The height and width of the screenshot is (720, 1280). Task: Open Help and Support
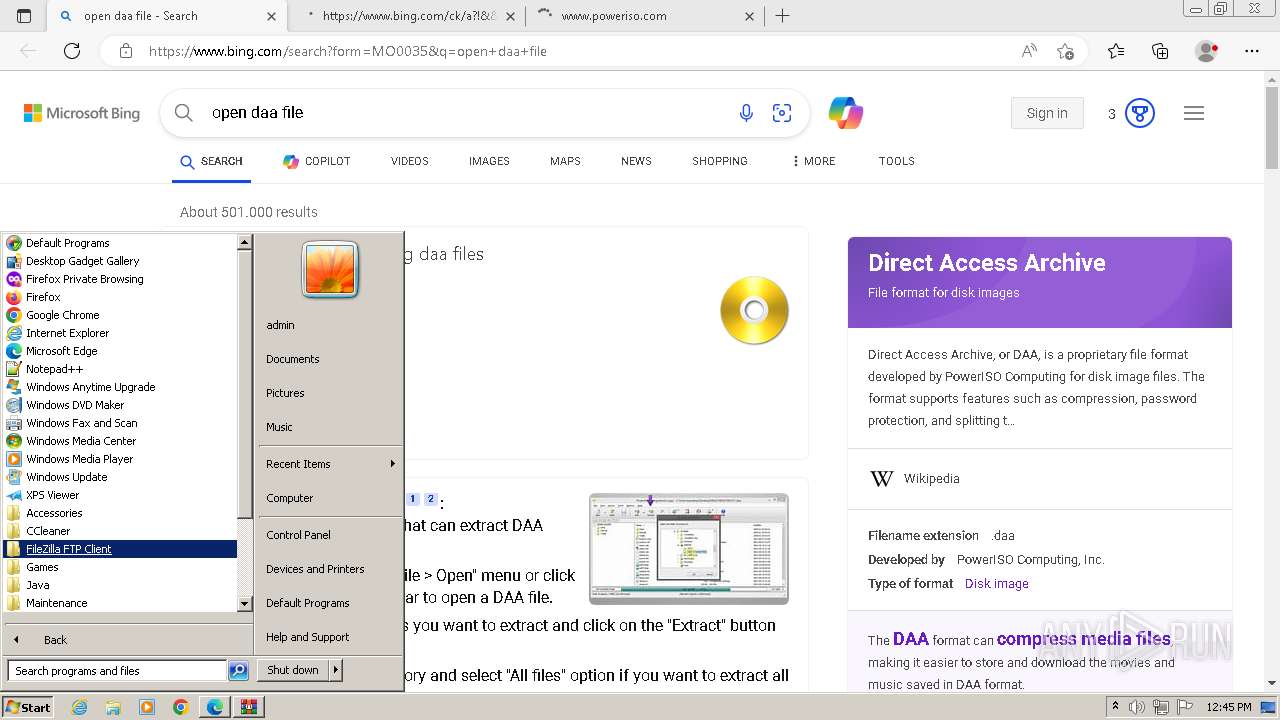click(307, 637)
